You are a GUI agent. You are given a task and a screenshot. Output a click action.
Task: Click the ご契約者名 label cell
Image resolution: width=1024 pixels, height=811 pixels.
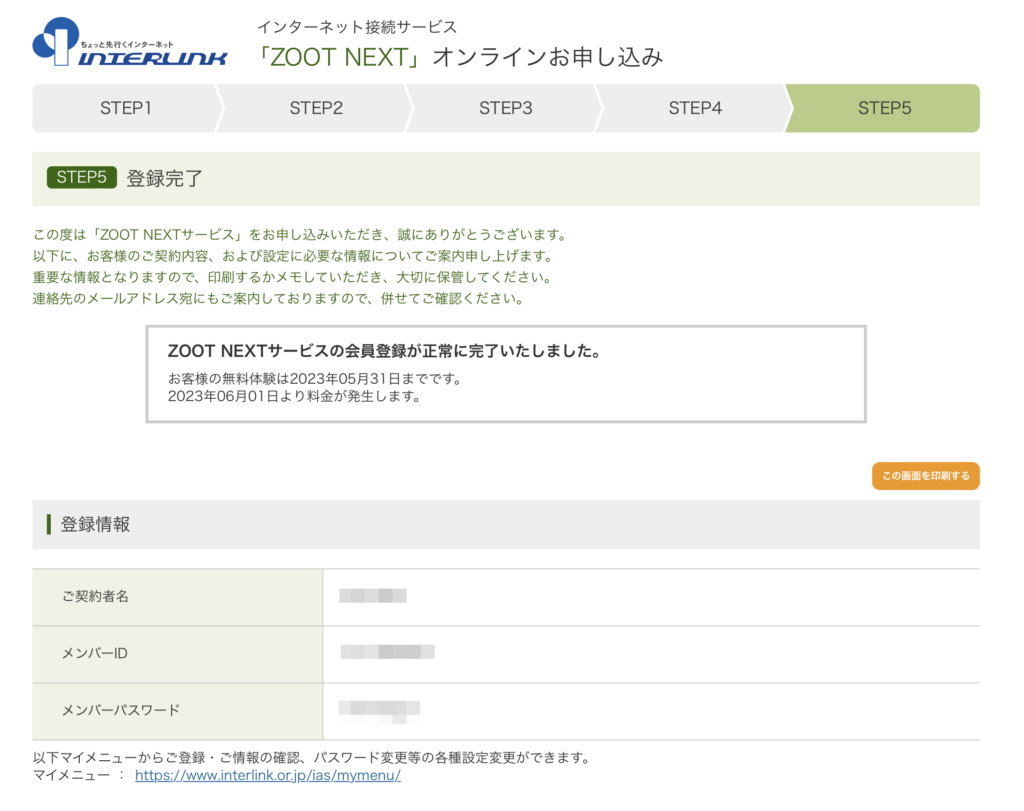pyautogui.click(x=178, y=597)
